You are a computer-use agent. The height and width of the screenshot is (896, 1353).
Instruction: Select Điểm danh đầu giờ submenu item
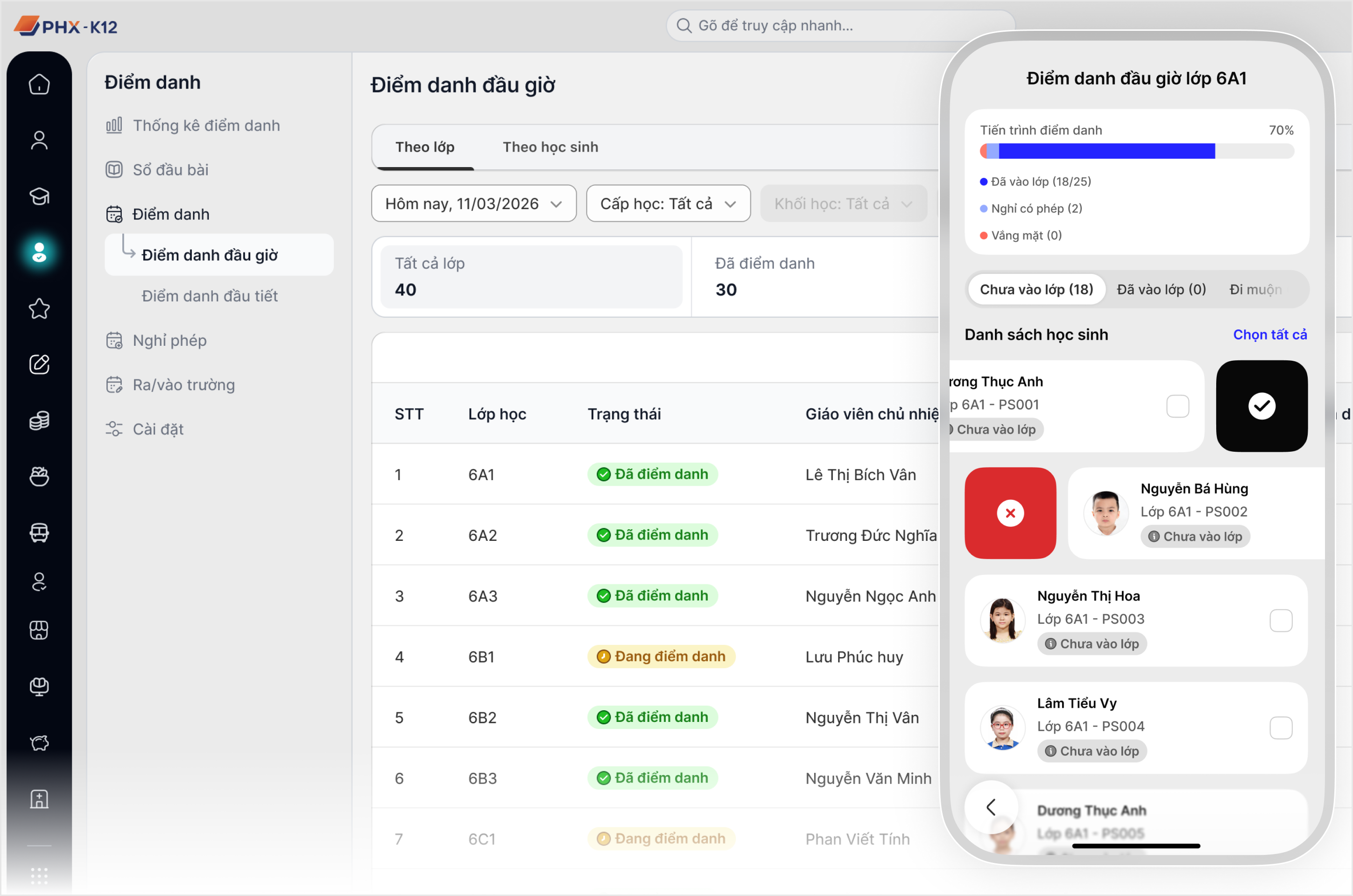click(219, 255)
